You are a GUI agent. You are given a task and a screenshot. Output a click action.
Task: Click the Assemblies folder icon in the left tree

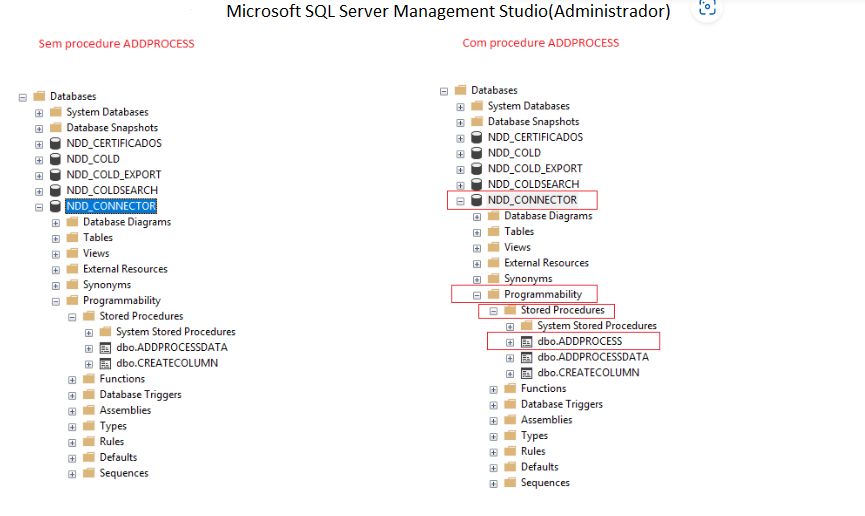click(89, 410)
